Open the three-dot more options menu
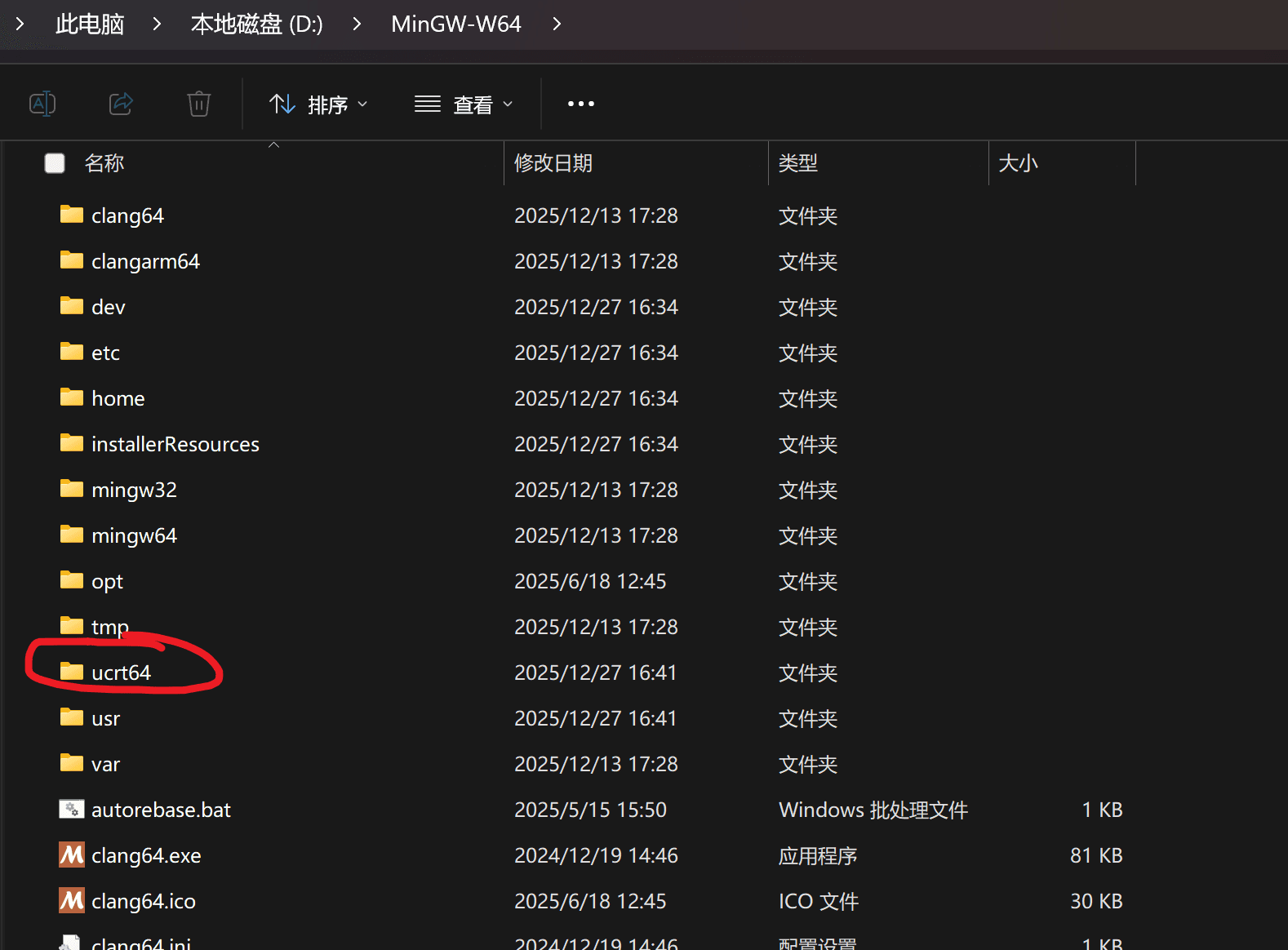 click(581, 104)
